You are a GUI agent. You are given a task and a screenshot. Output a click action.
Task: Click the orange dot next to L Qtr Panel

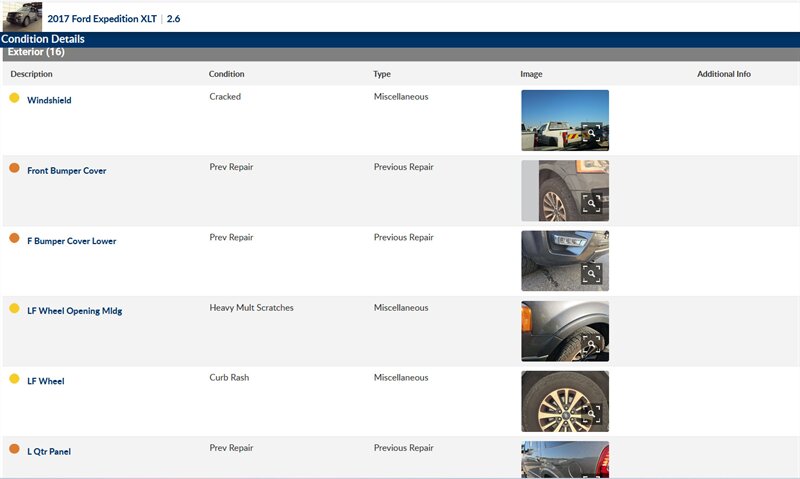[x=14, y=449]
